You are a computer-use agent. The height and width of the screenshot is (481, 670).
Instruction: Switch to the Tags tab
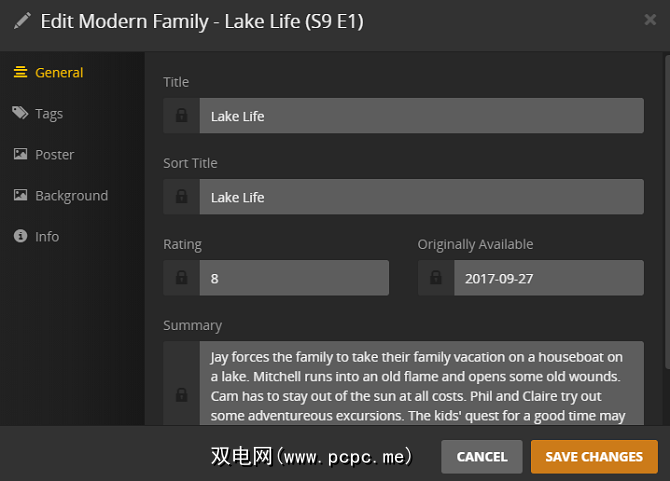[49, 114]
